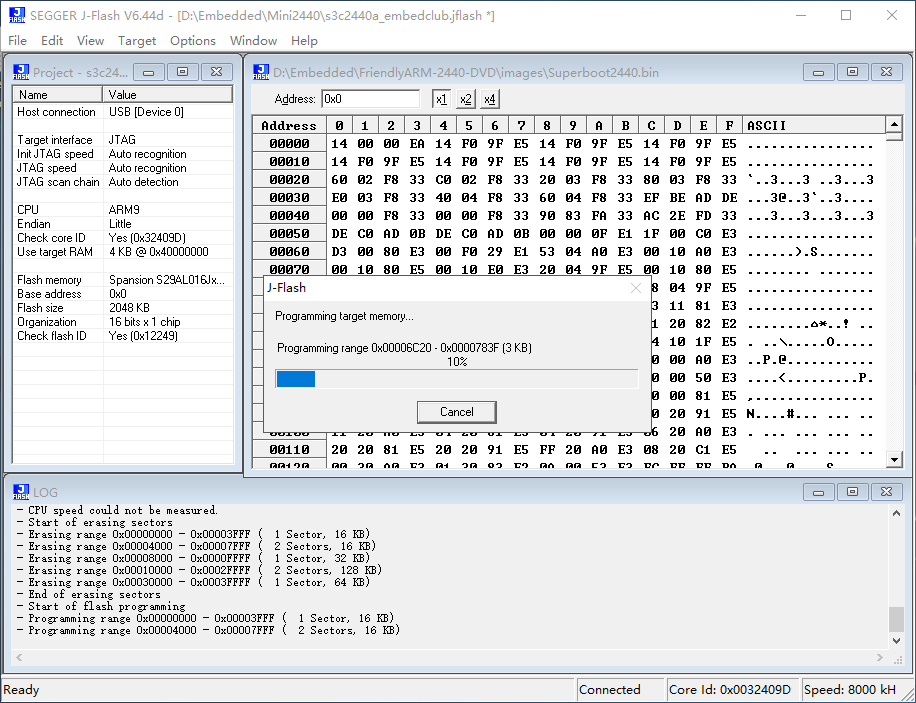Click the Value column header in Project panel
This screenshot has width=916, height=703.
click(x=168, y=95)
